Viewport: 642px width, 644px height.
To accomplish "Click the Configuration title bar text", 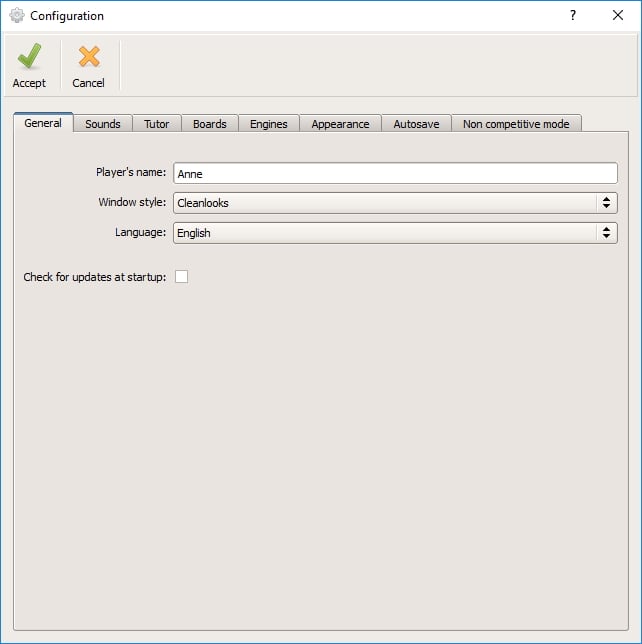I will click(67, 16).
